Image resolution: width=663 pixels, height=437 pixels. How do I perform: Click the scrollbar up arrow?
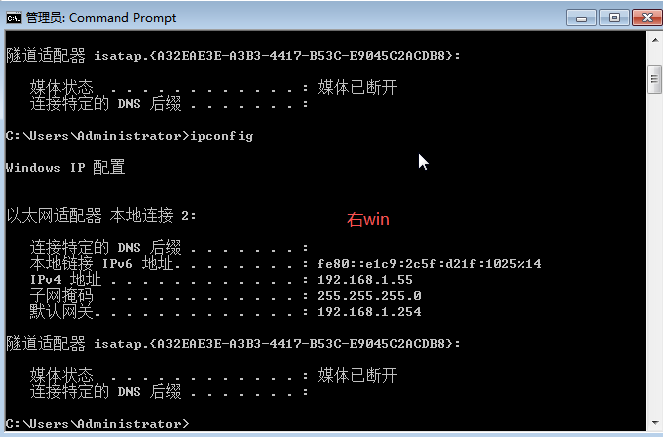click(x=655, y=41)
